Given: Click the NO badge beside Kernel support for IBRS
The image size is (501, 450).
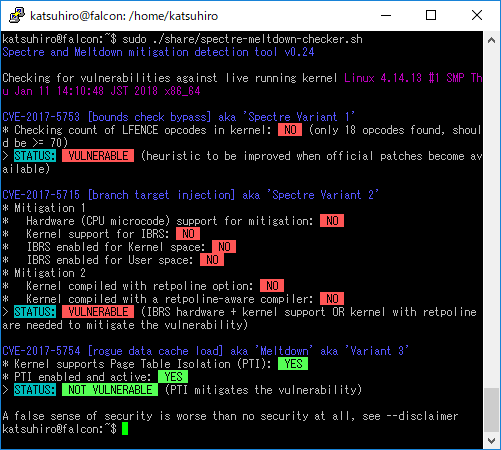Looking at the screenshot, I should 188,234.
